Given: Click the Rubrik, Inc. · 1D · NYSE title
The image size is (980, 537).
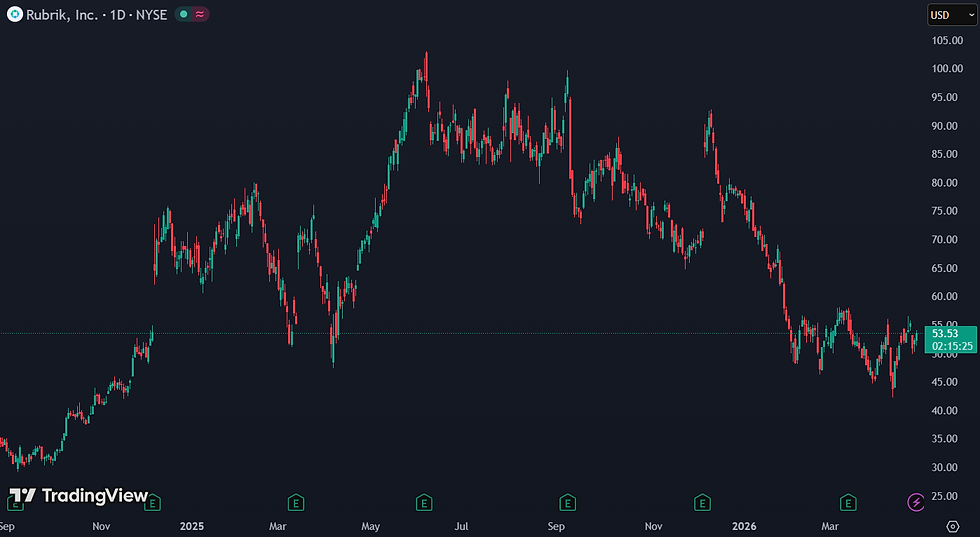Looking at the screenshot, I should tap(96, 15).
